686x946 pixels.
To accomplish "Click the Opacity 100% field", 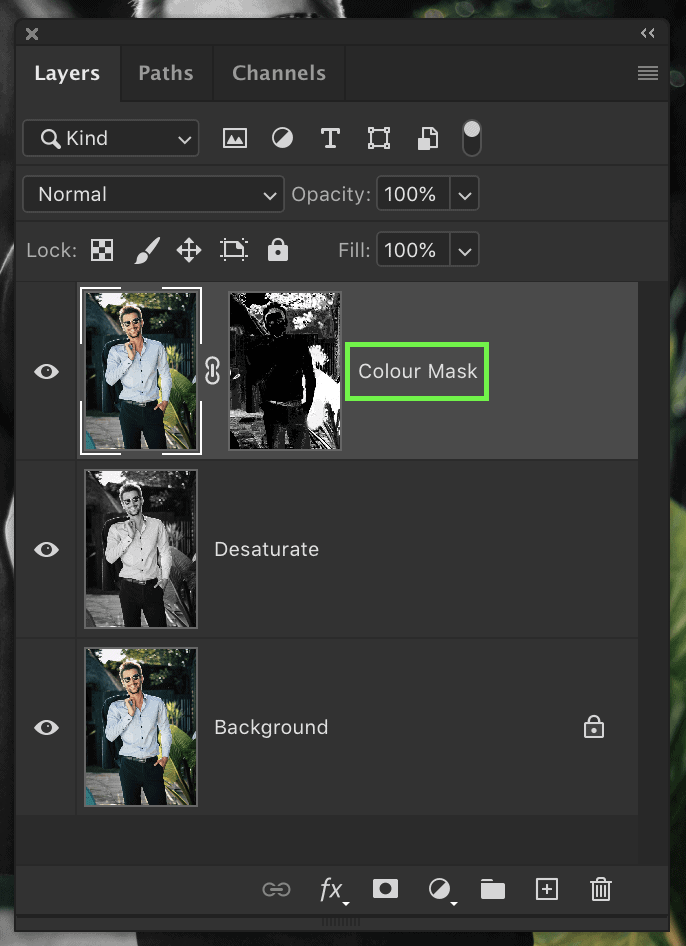I will [x=413, y=194].
